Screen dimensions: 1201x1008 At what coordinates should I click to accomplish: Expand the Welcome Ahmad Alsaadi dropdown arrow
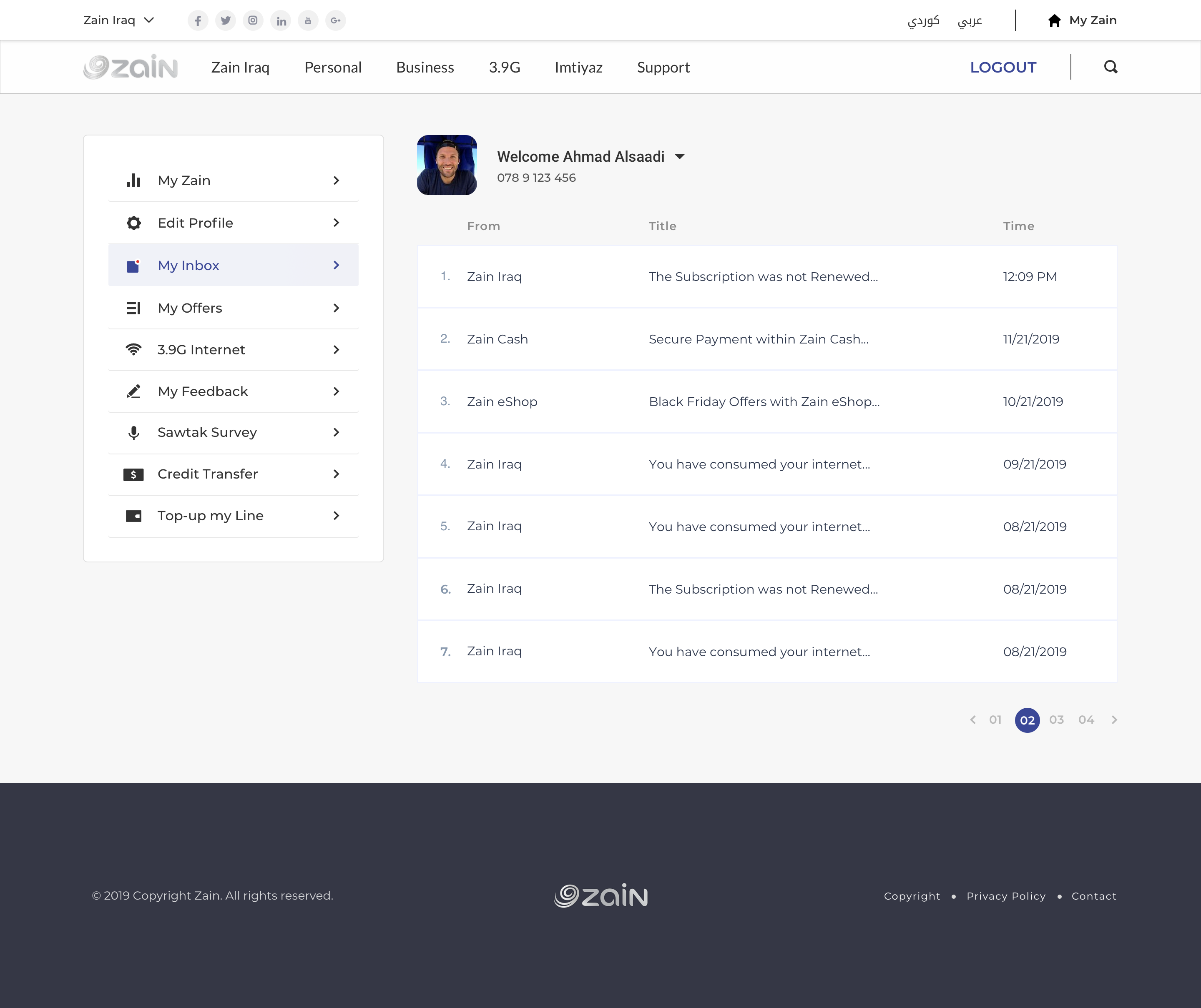[679, 157]
